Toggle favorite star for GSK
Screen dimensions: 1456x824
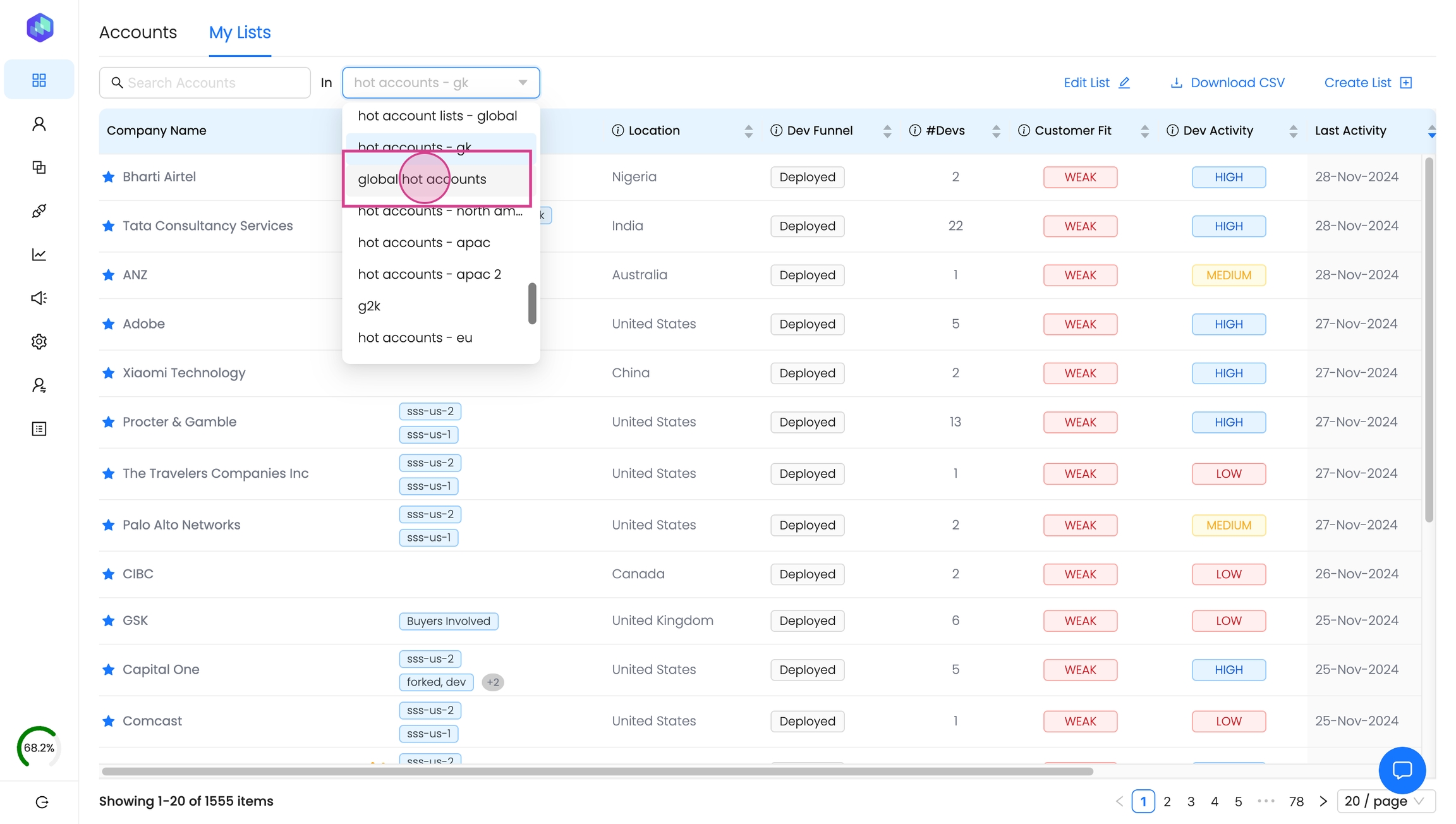click(109, 621)
